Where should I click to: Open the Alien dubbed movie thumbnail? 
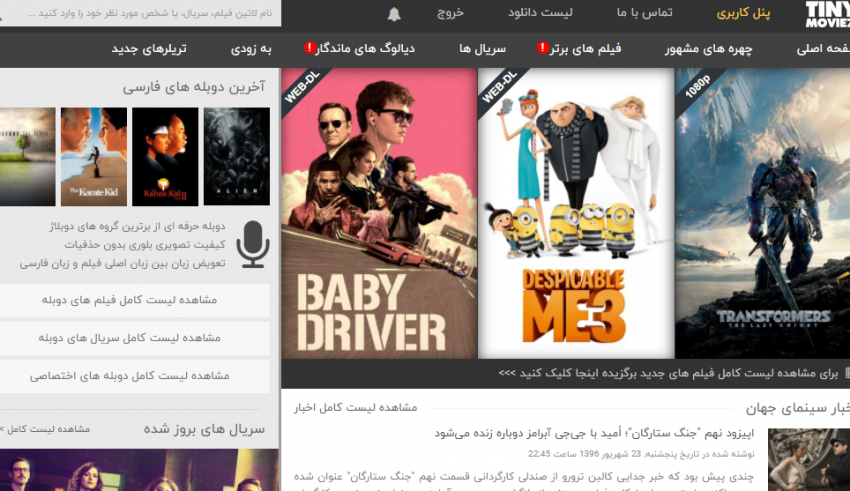(x=237, y=156)
